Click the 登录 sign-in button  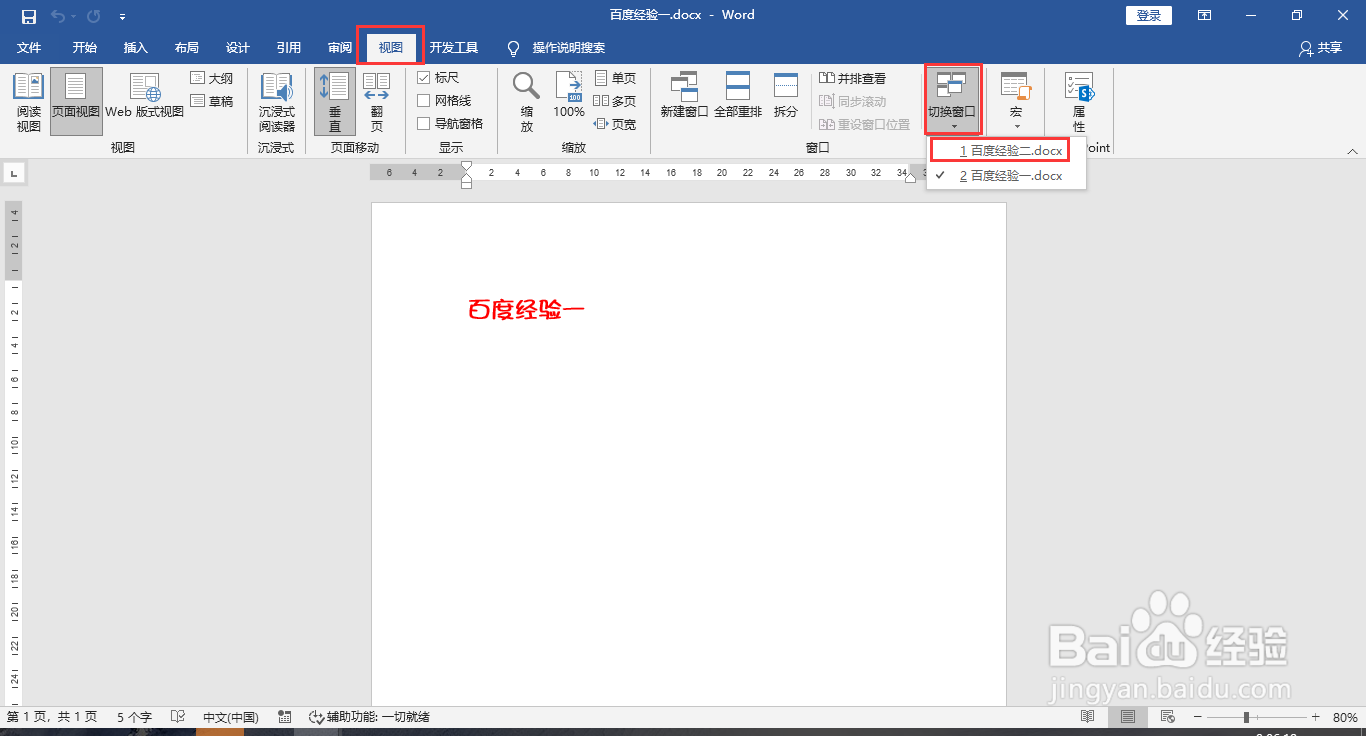coord(1148,15)
